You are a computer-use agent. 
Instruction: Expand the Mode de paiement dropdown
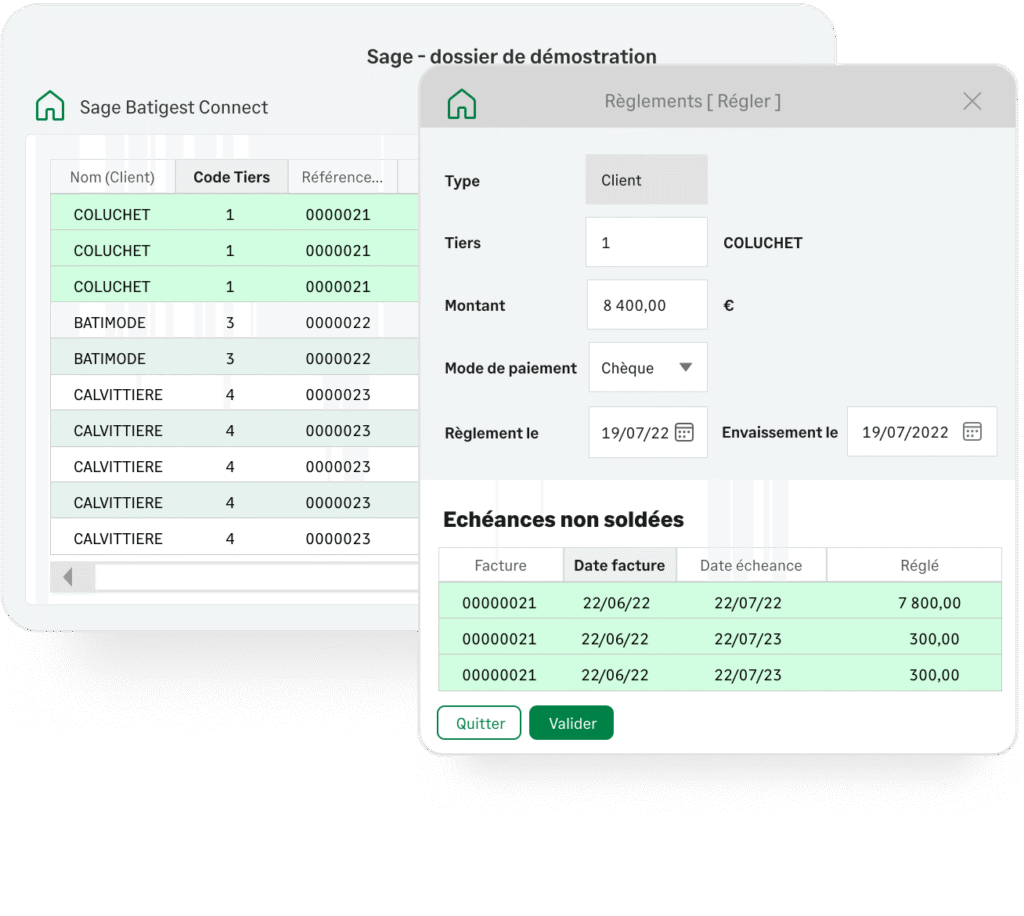coord(685,368)
